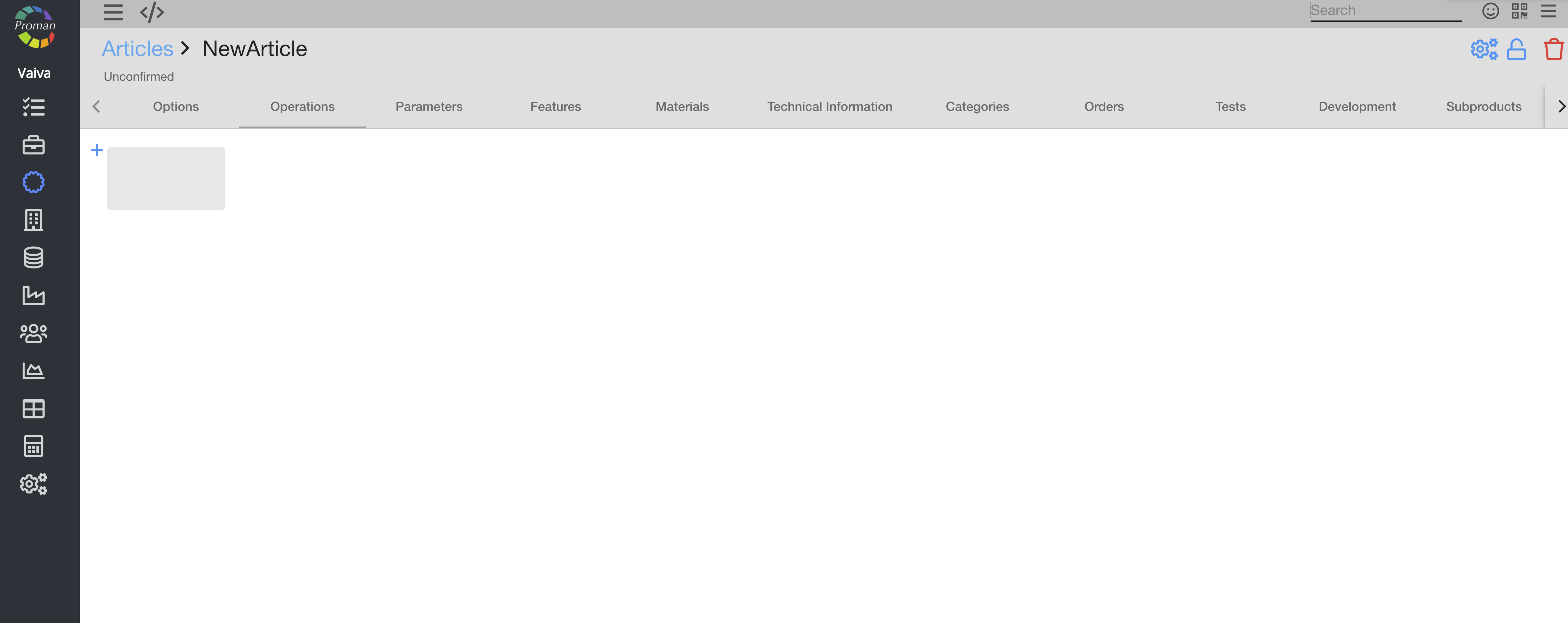The width and height of the screenshot is (1568, 623).
Task: Click the building icon in sidebar
Action: point(33,220)
